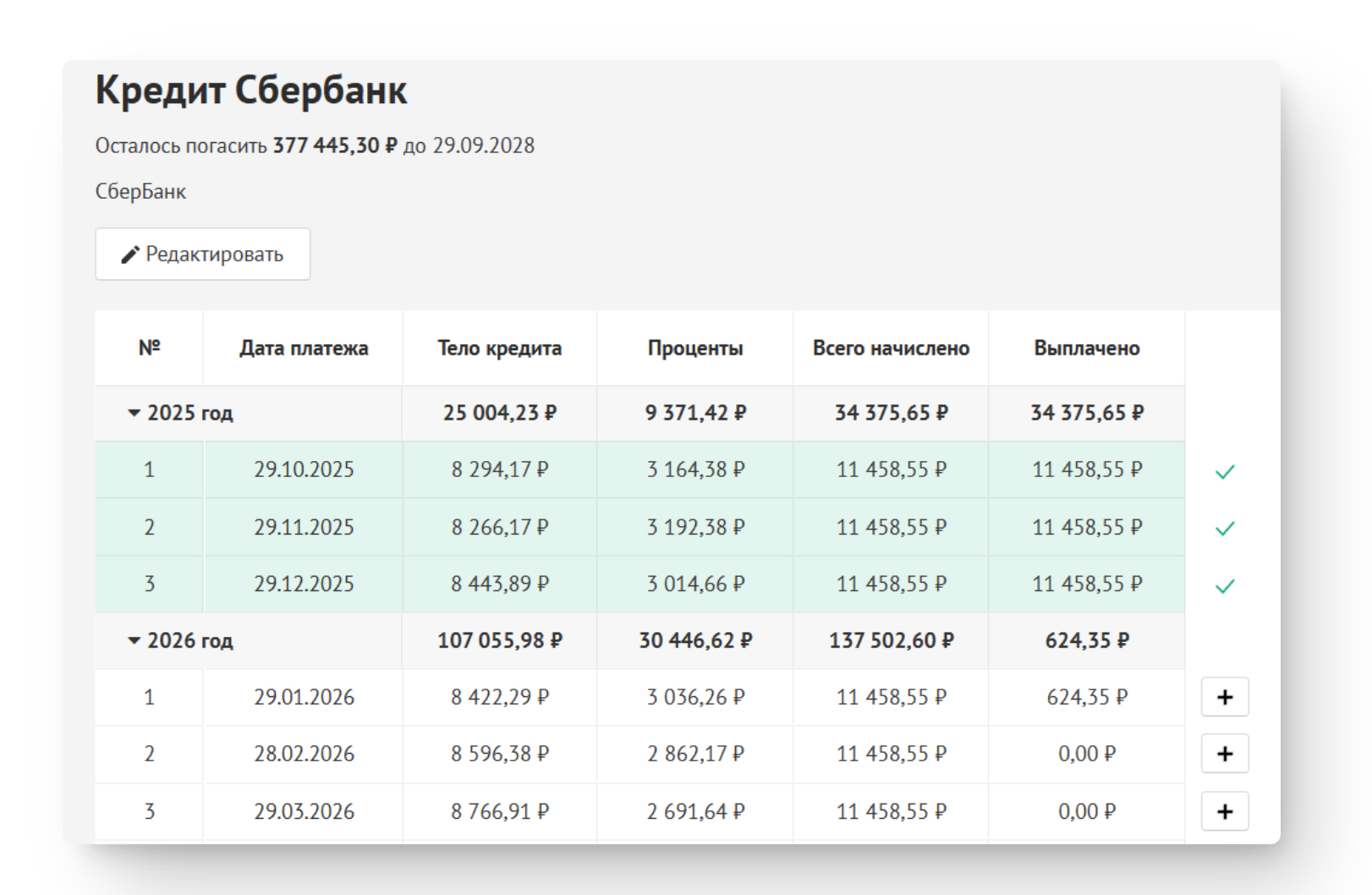Collapse the 2026 год group
Viewport: 1372px width, 895px height.
pos(134,640)
